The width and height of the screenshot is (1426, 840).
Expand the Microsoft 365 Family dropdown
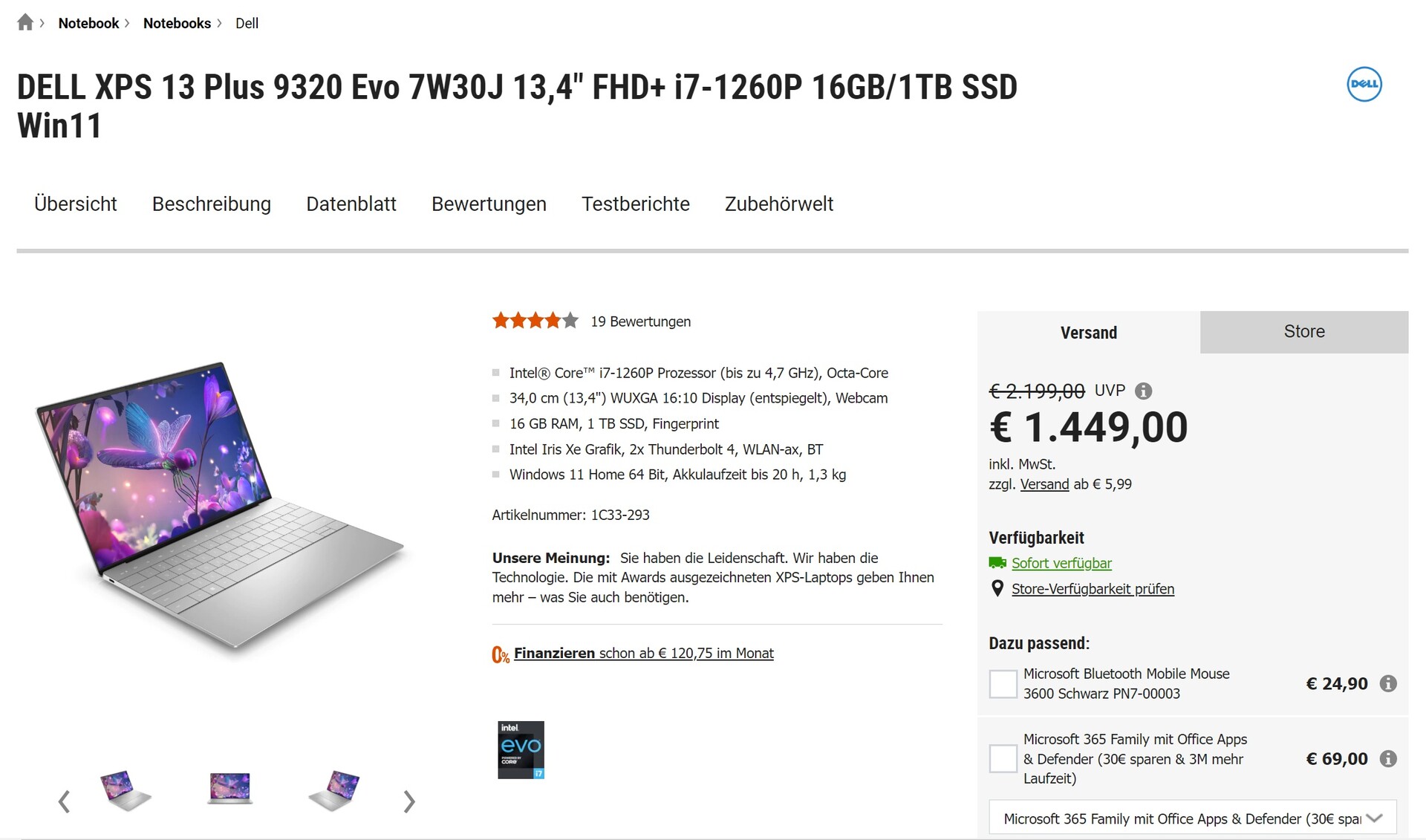1373,818
